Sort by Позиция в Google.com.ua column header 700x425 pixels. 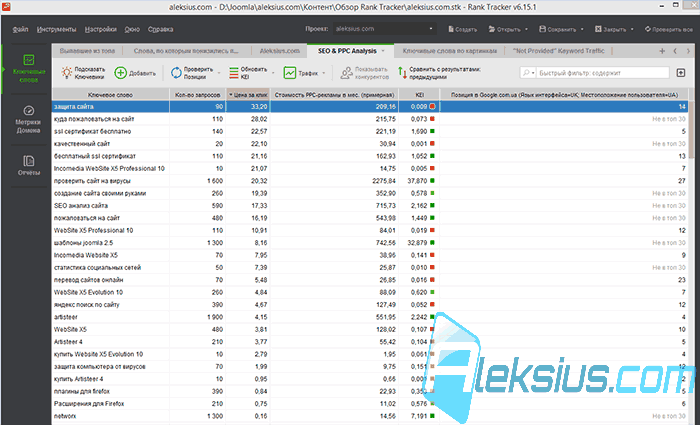pyautogui.click(x=564, y=95)
